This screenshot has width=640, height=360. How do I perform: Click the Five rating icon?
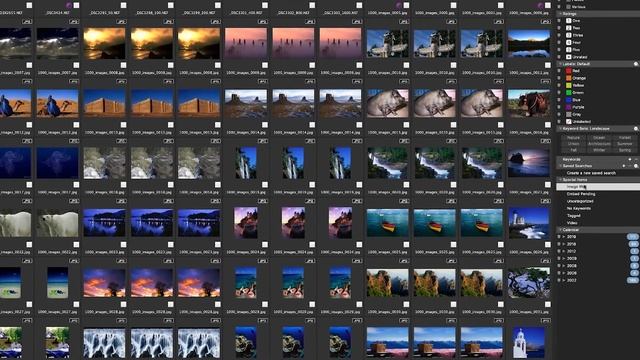click(x=569, y=50)
